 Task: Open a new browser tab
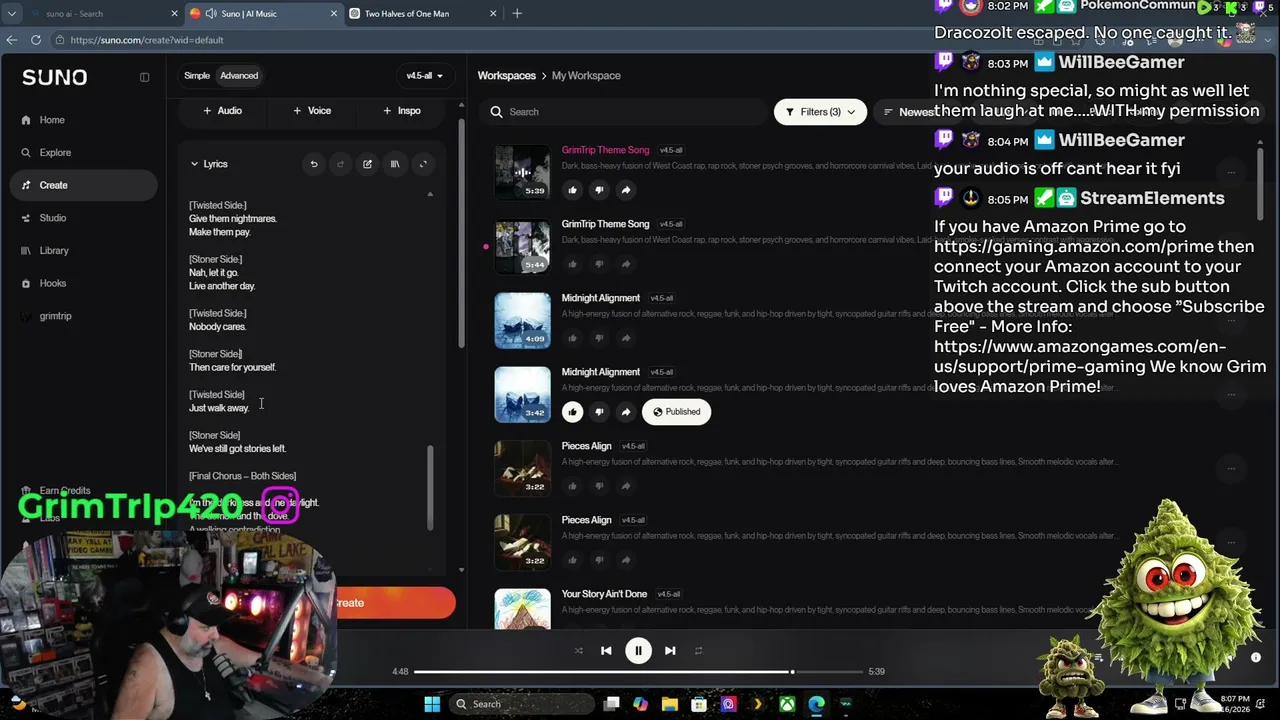517,14
